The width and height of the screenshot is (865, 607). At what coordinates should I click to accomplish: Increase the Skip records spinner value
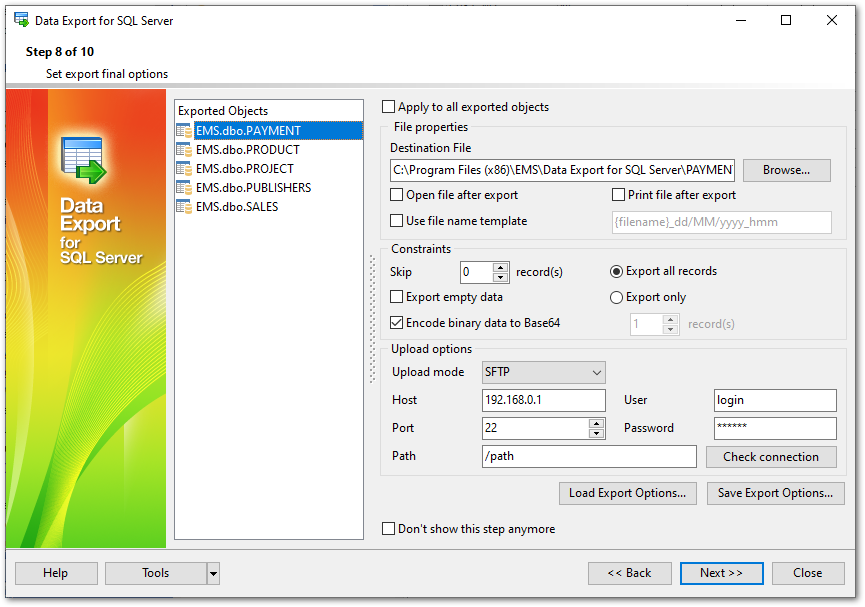click(x=502, y=267)
